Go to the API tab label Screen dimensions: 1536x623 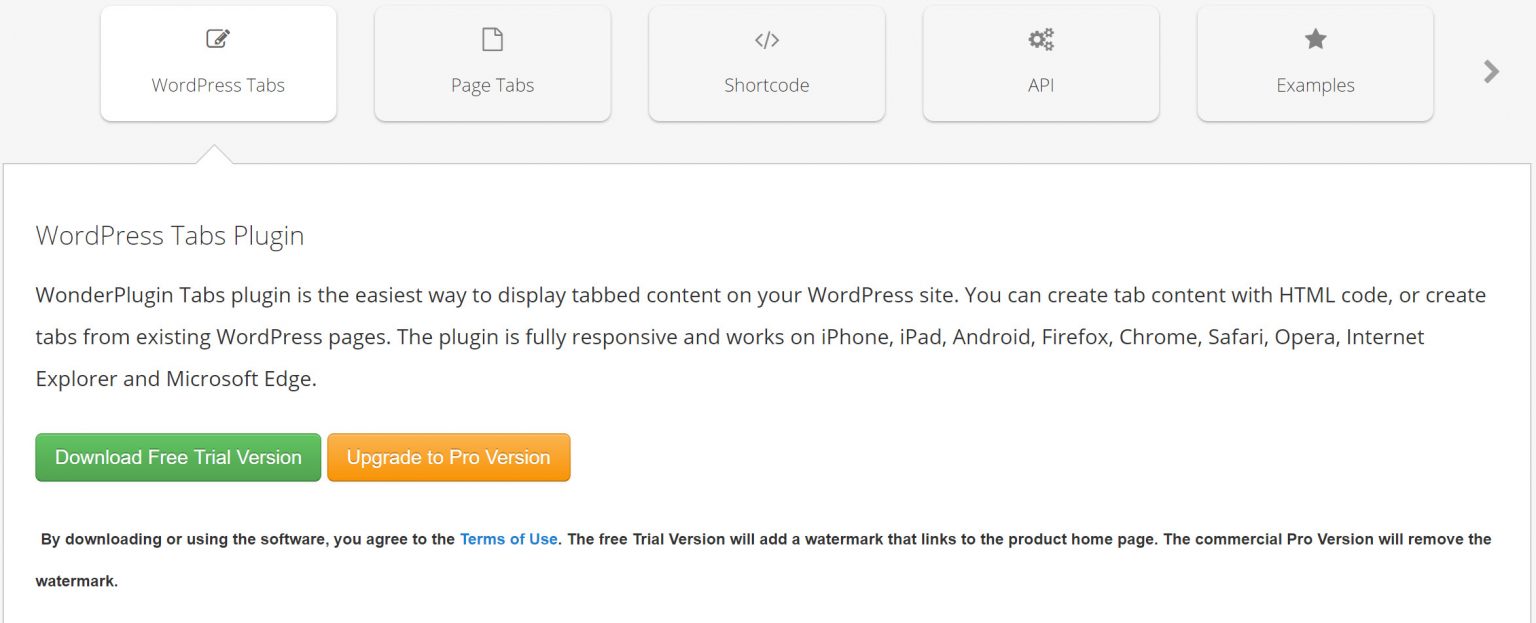(1041, 85)
